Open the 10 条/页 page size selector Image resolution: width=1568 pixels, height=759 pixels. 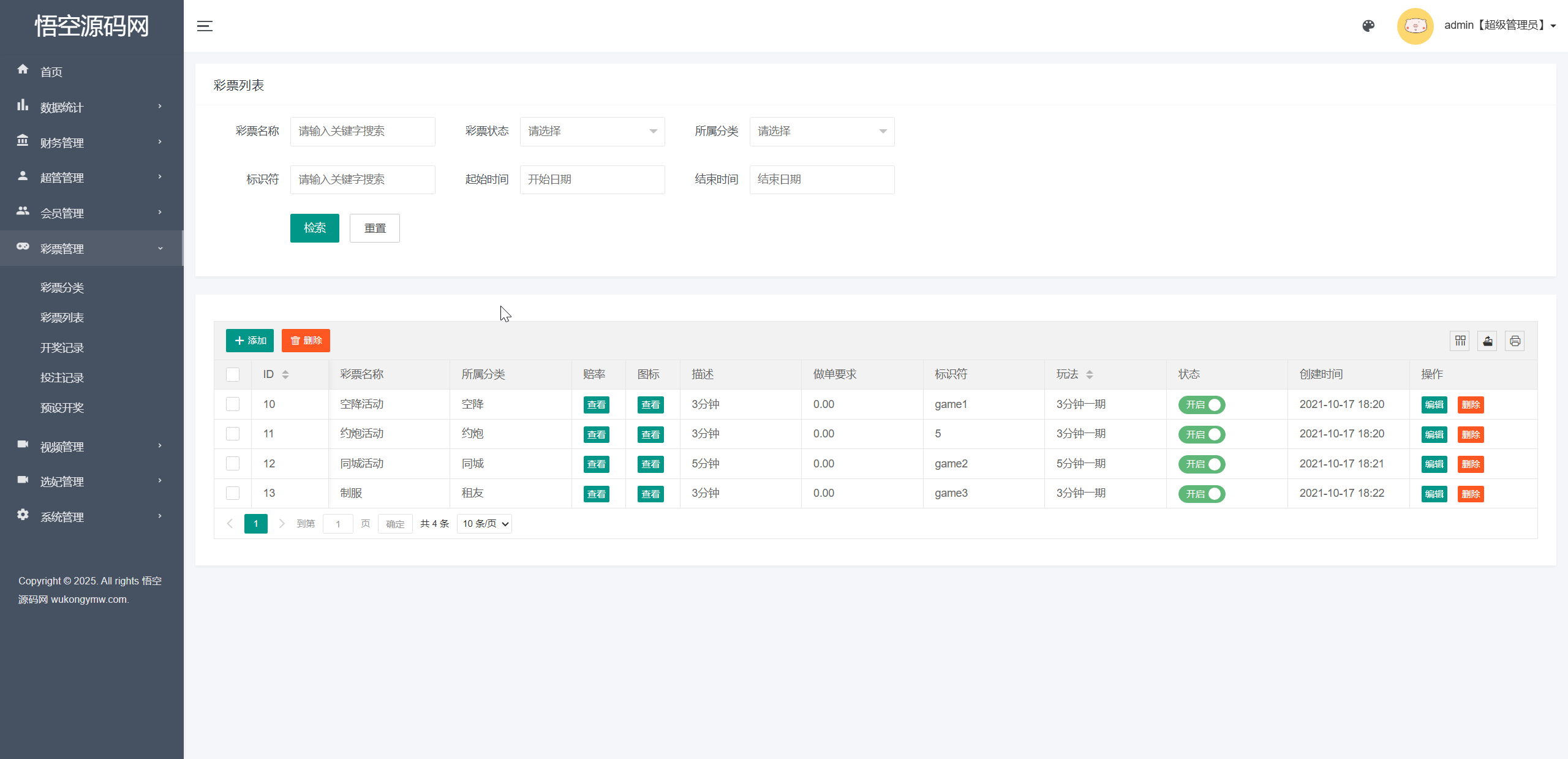tap(484, 524)
